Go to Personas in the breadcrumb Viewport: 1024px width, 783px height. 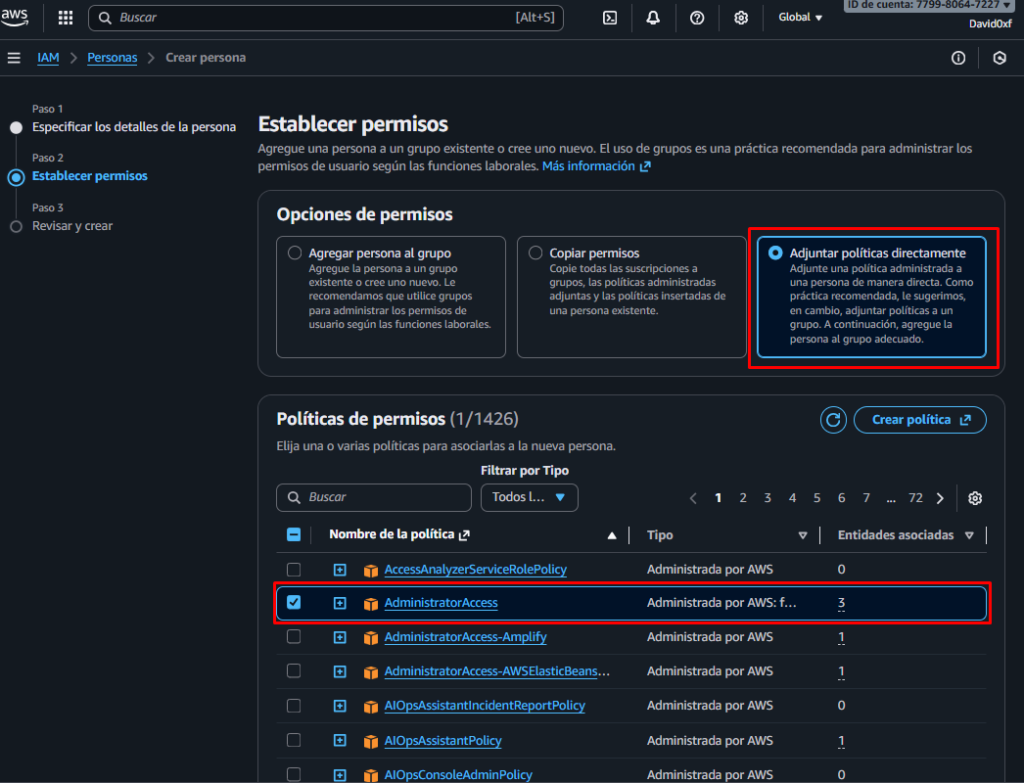[112, 58]
